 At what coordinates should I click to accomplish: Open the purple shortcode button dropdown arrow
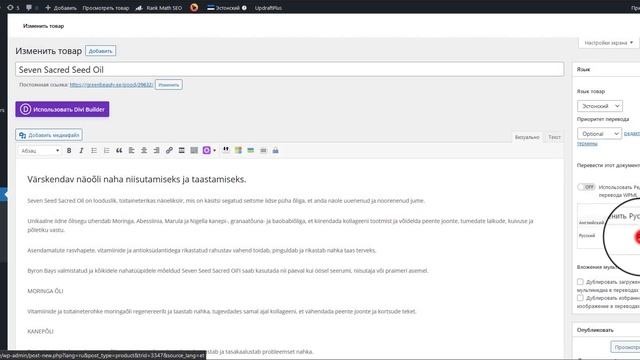pyautogui.click(x=214, y=151)
